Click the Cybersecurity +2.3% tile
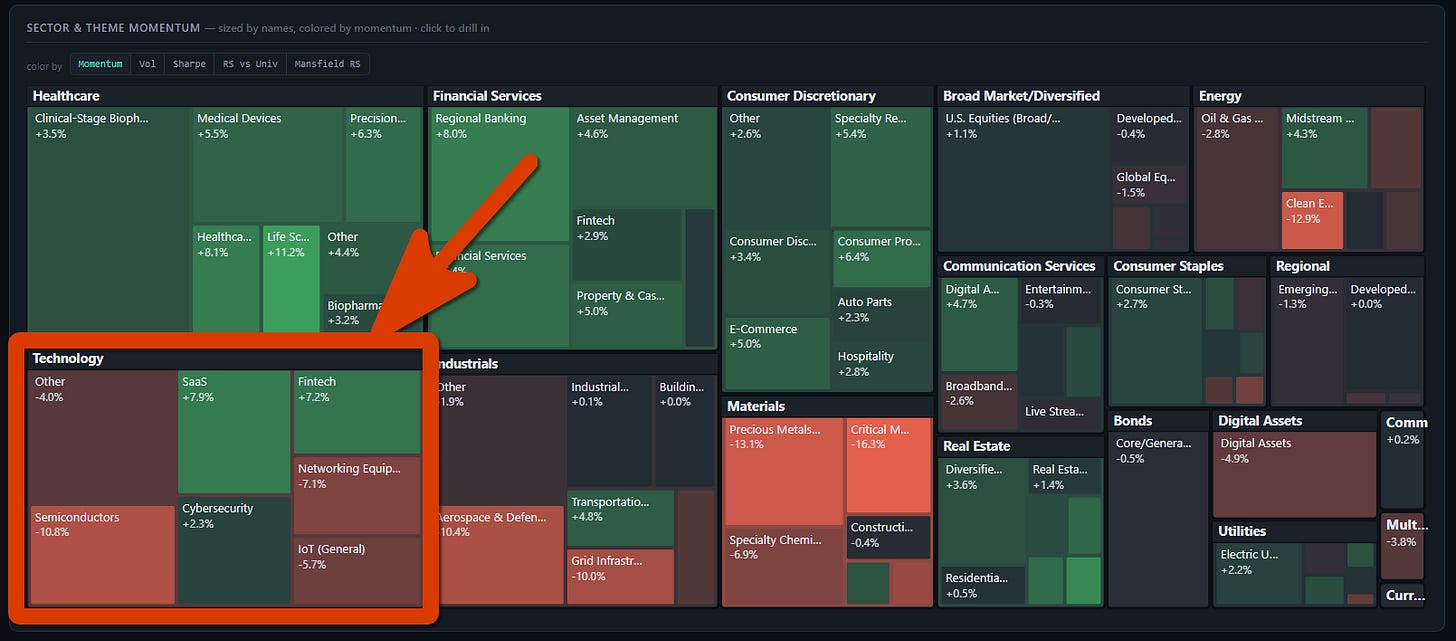This screenshot has width=1456, height=641. (x=234, y=551)
